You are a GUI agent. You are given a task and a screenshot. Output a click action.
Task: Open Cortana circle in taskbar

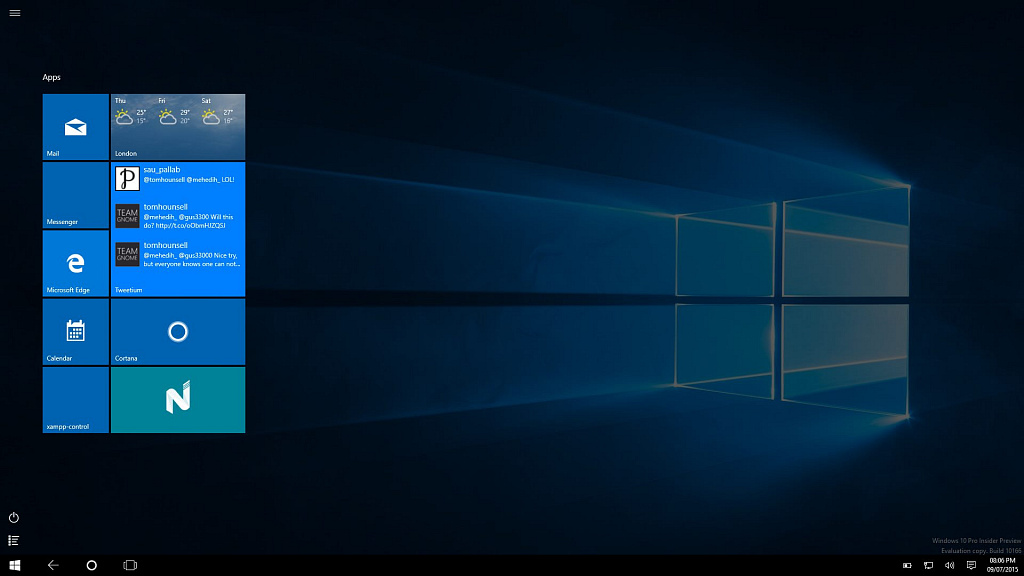click(x=91, y=566)
